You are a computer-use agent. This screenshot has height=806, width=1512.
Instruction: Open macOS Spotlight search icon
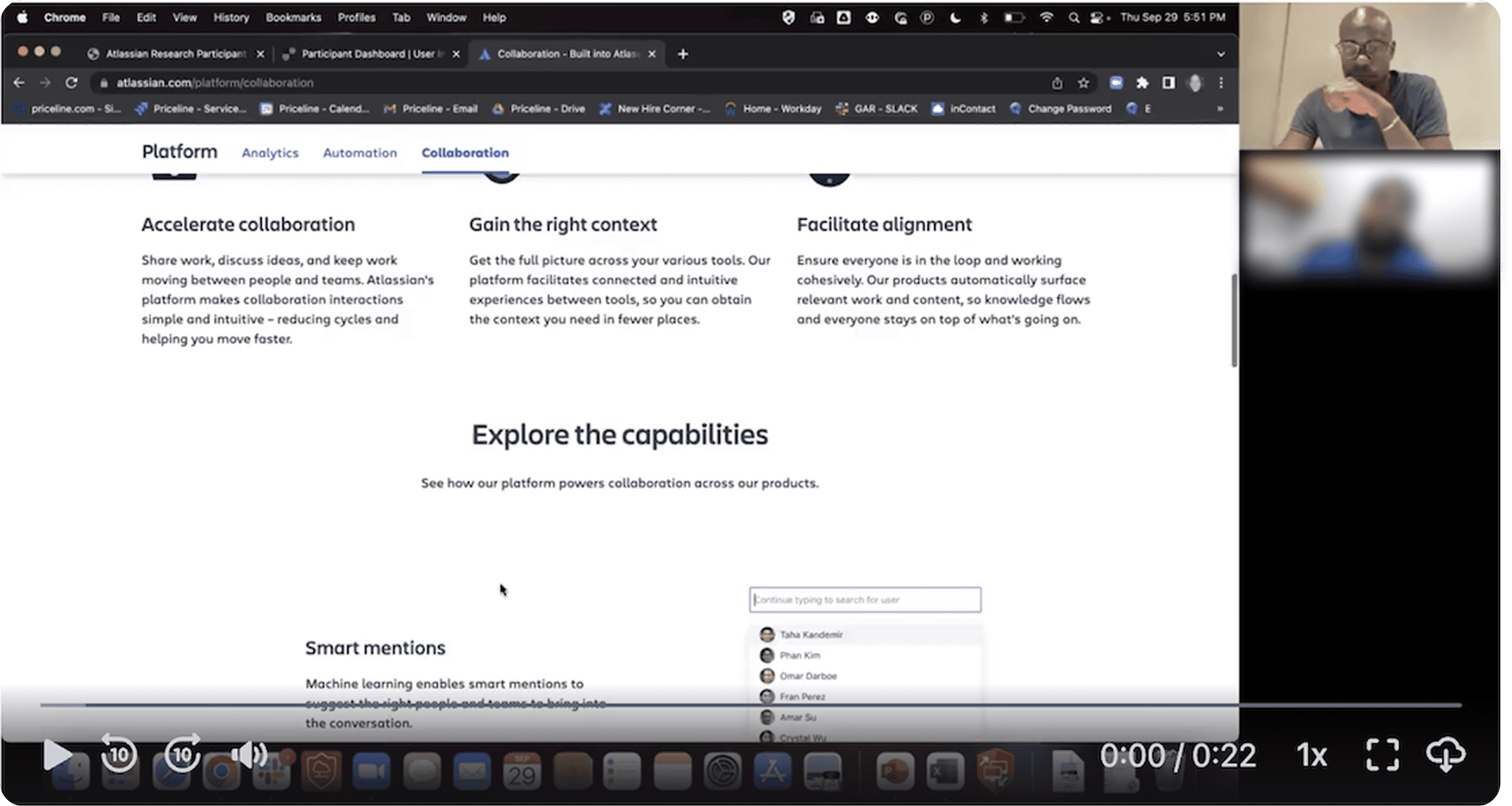(1074, 17)
